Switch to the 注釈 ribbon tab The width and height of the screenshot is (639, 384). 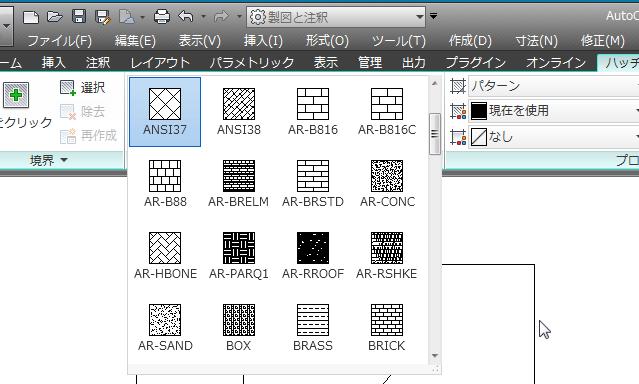coord(98,62)
